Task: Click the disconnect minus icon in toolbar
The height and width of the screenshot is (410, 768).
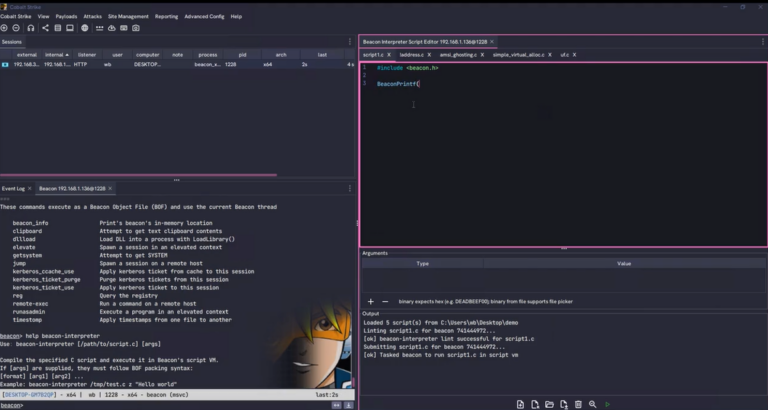Action: click(x=16, y=28)
